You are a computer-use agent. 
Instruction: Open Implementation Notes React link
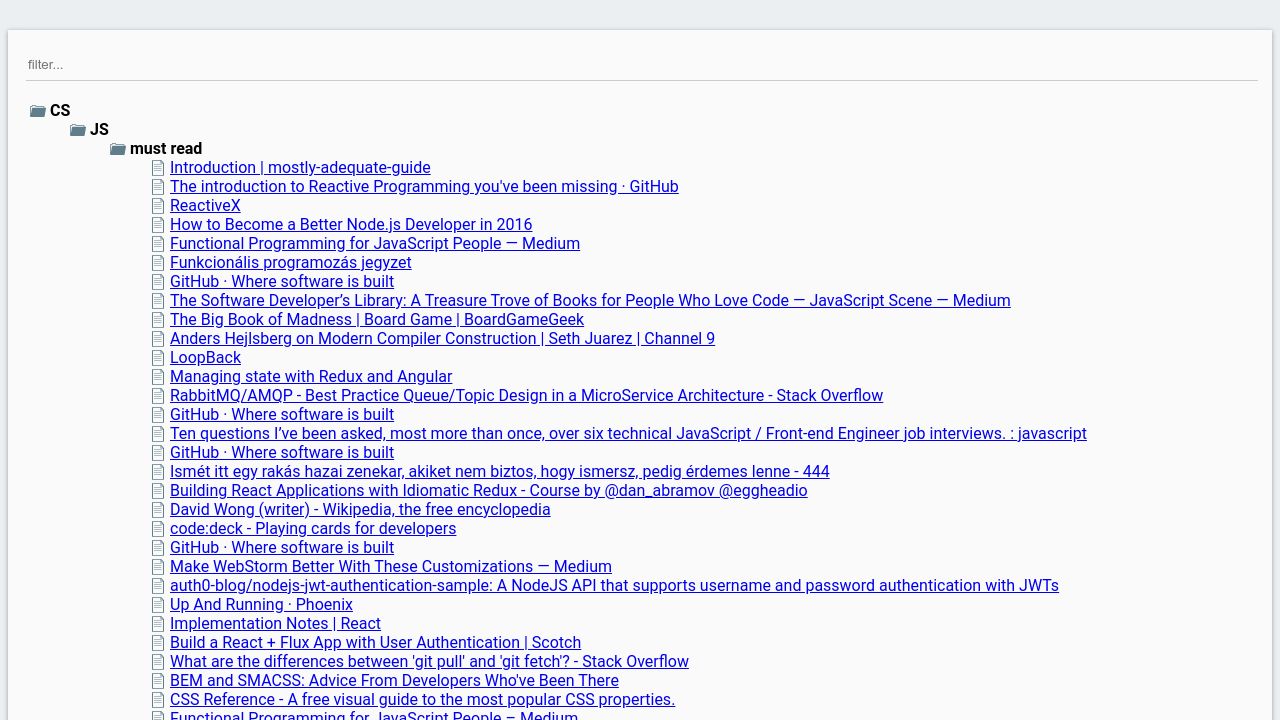[x=275, y=623]
